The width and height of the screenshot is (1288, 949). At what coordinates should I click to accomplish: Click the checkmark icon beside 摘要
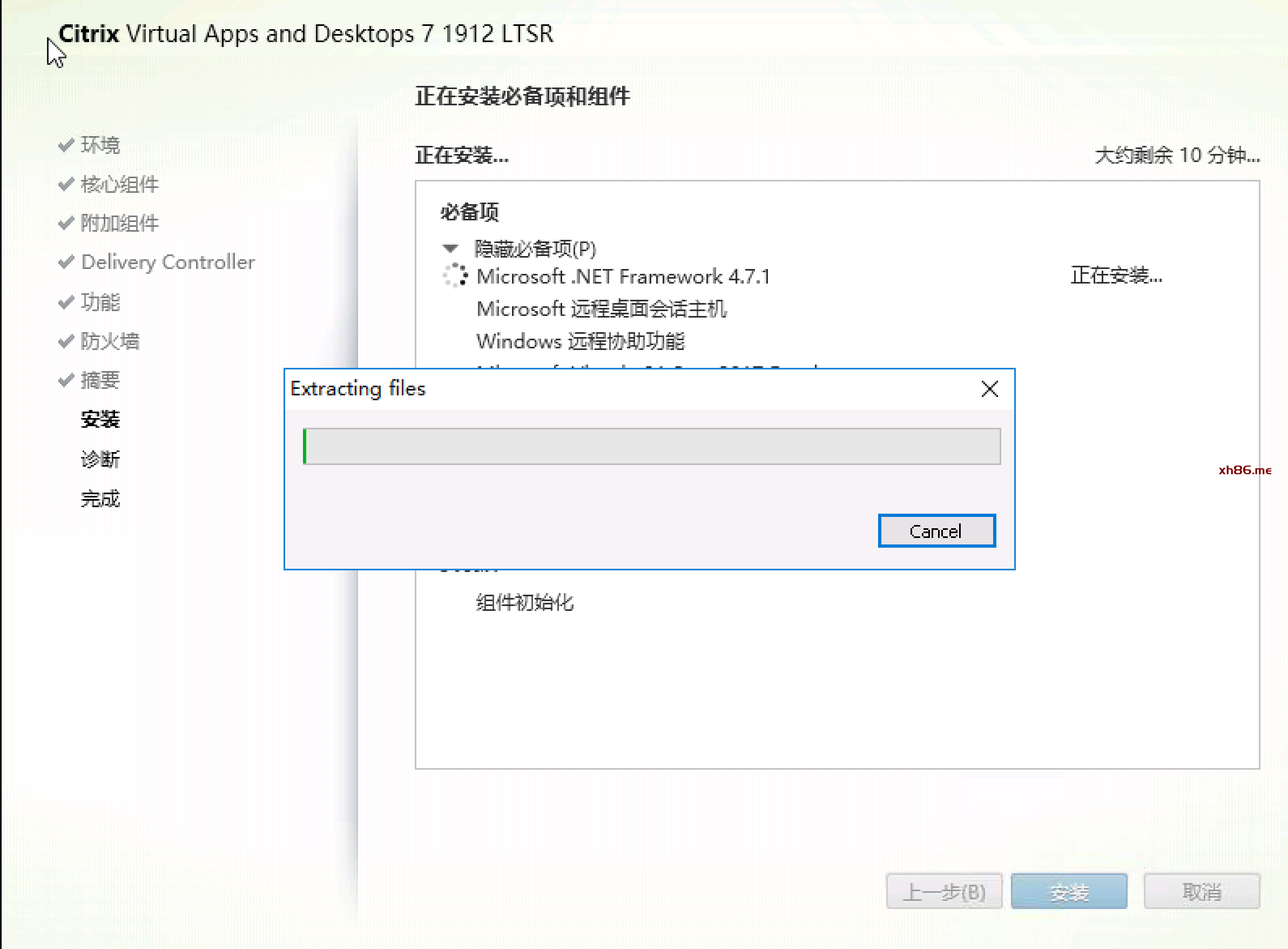click(x=66, y=380)
